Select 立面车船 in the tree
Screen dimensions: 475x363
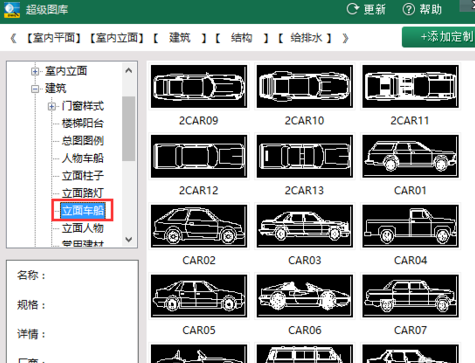[x=83, y=210]
